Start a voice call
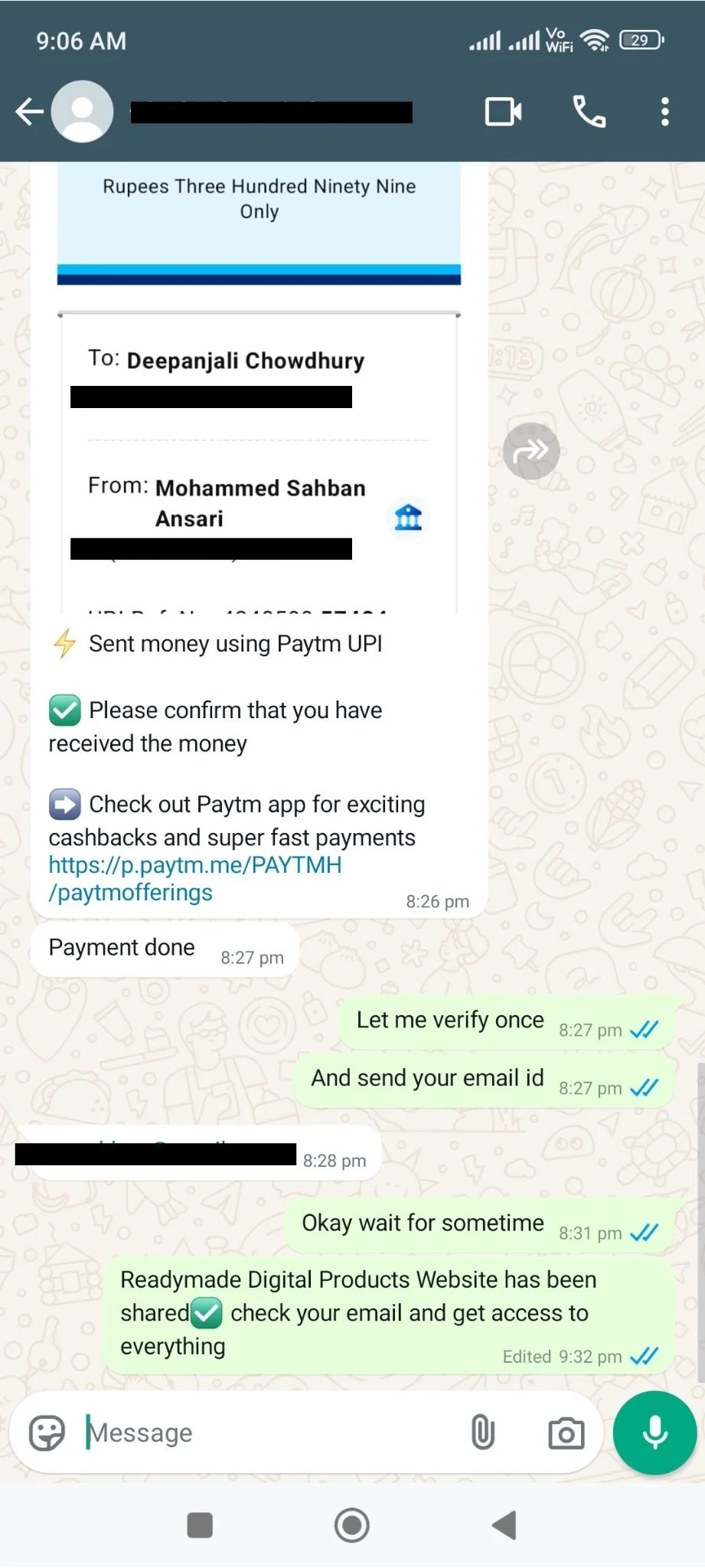 (589, 112)
